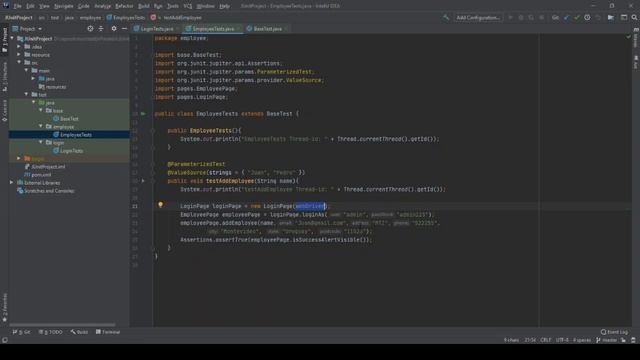Select pom.xml in project tree

click(38, 175)
